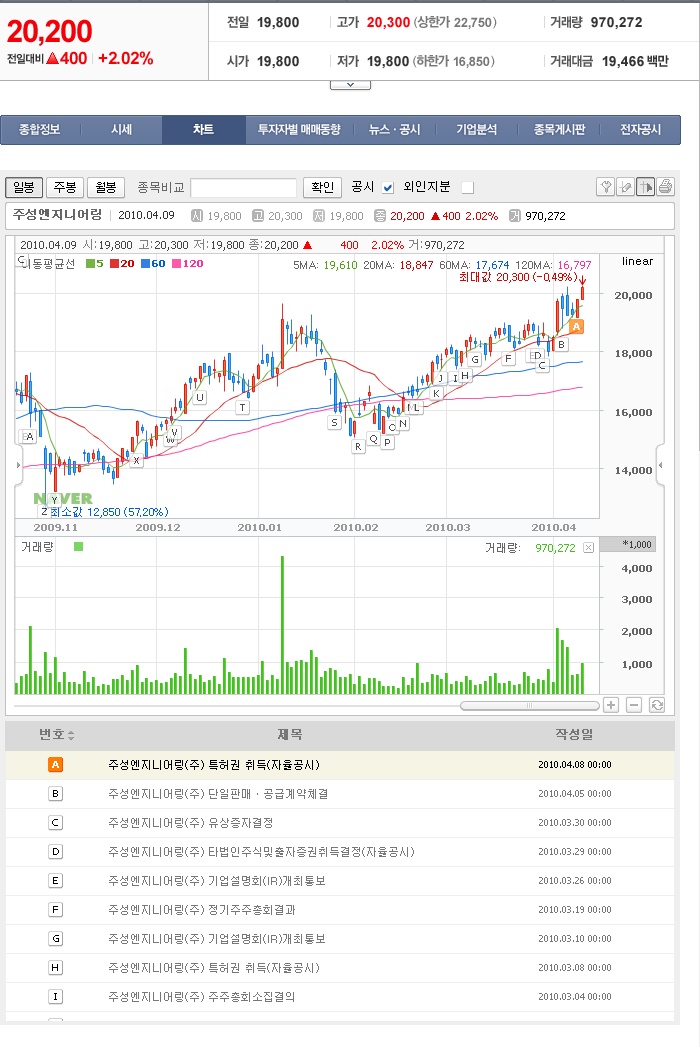Toggle the 거래량 green legend square
Screen dimensions: 700x1047
point(79,547)
